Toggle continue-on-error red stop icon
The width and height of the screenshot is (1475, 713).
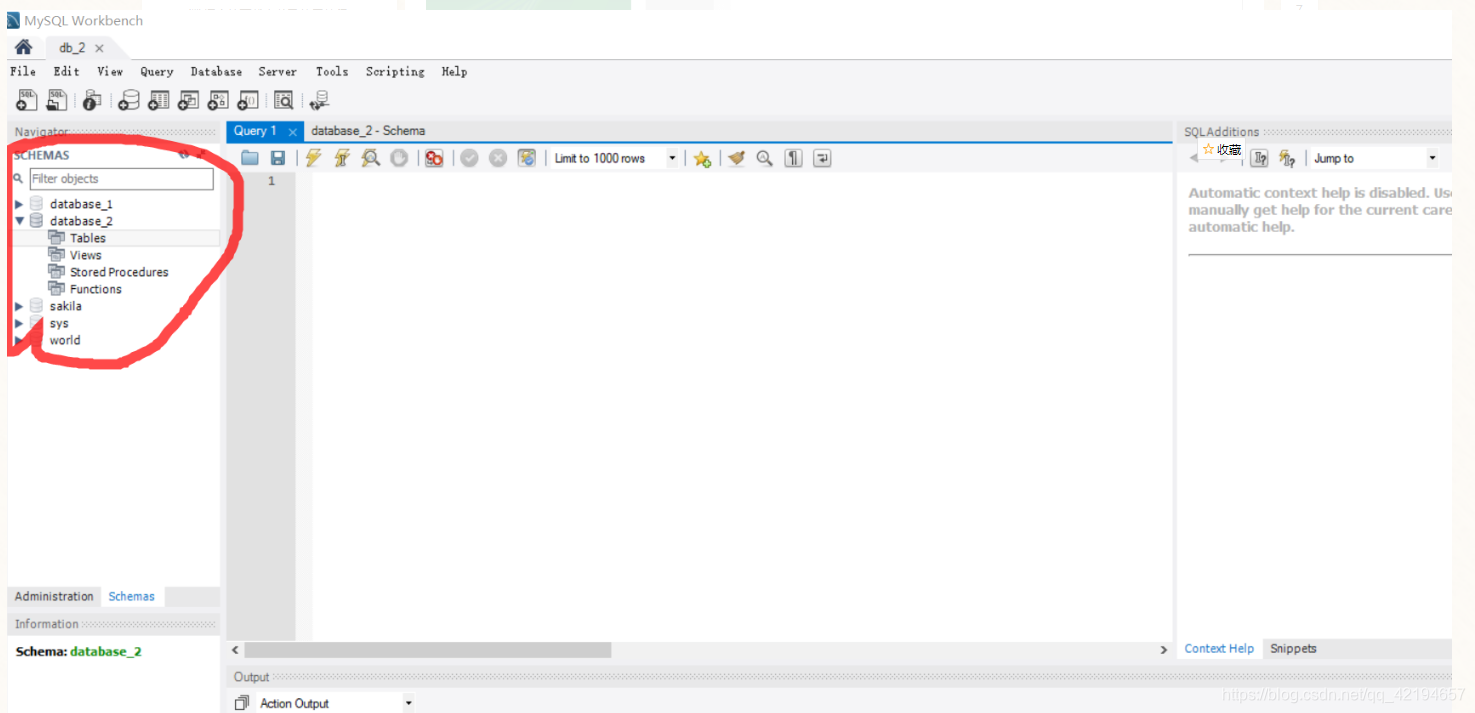click(x=434, y=158)
